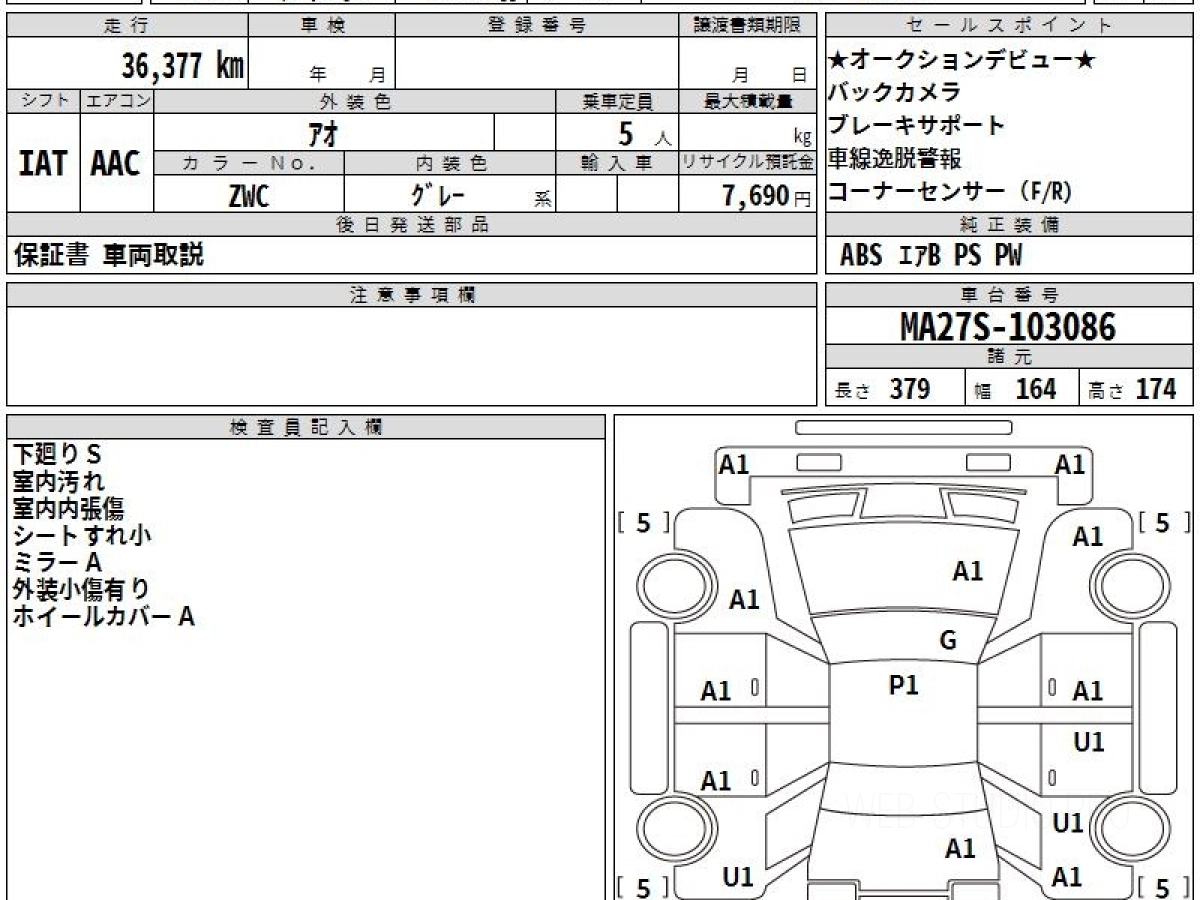Select the 走行 header cell
This screenshot has width=1200, height=900.
[x=127, y=26]
